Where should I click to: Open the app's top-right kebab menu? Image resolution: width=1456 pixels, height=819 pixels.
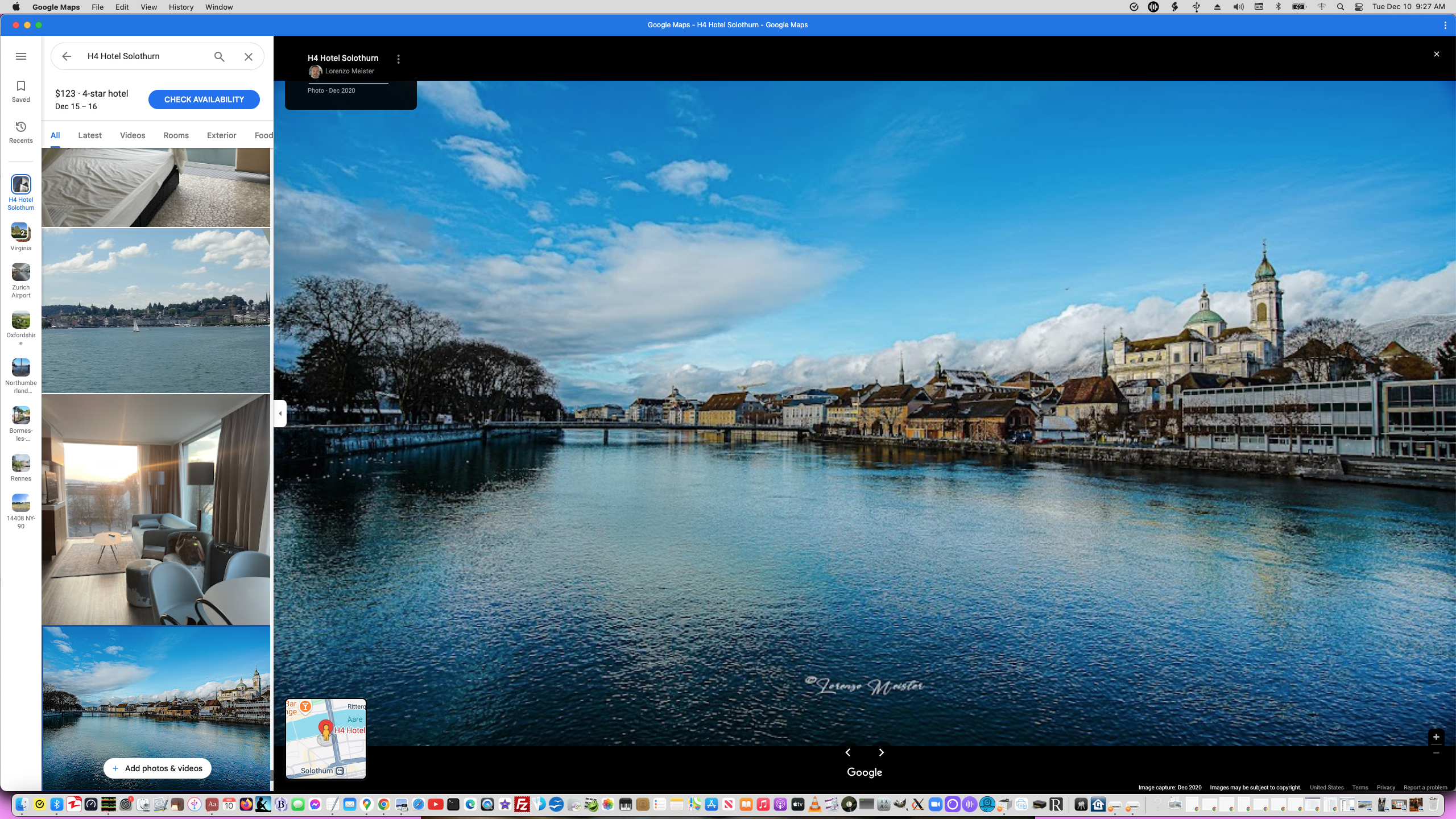coord(1445,25)
